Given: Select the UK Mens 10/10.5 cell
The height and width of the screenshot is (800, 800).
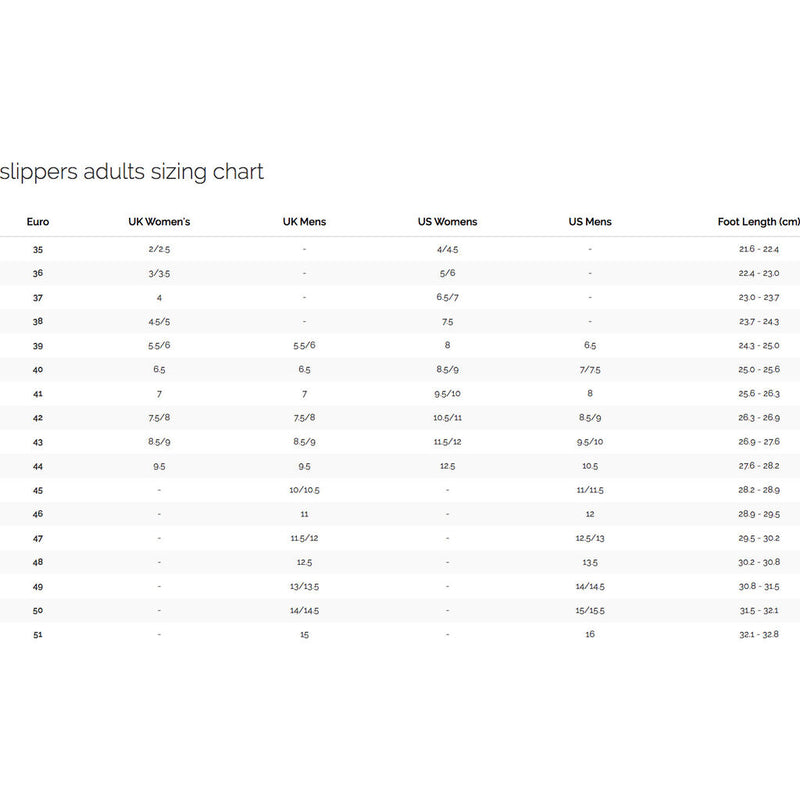Looking at the screenshot, I should click(304, 490).
